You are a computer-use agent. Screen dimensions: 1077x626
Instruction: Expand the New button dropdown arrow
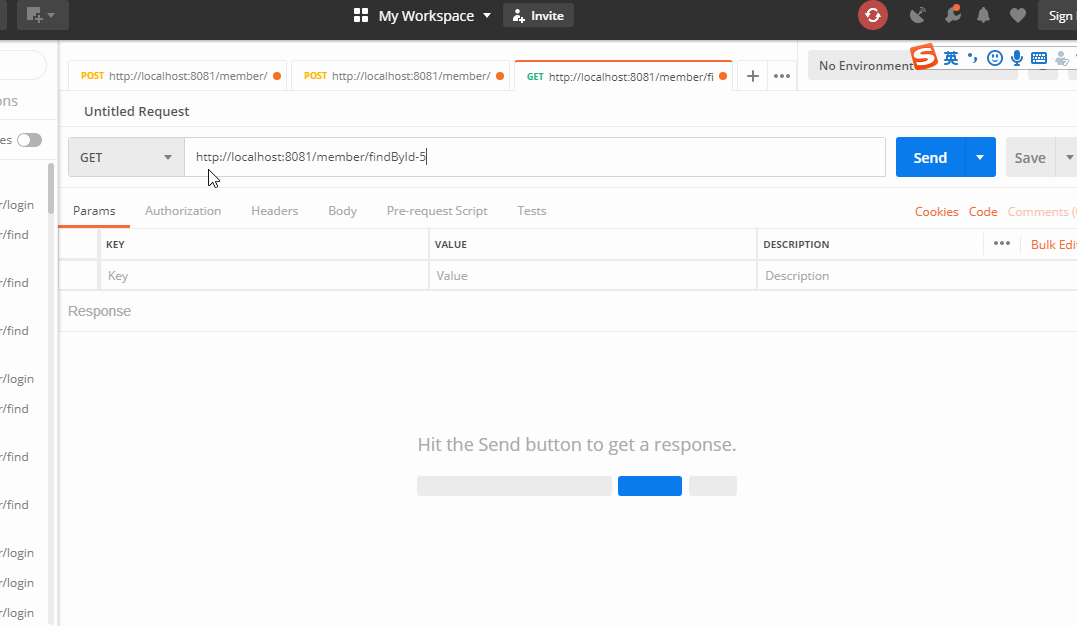point(52,15)
